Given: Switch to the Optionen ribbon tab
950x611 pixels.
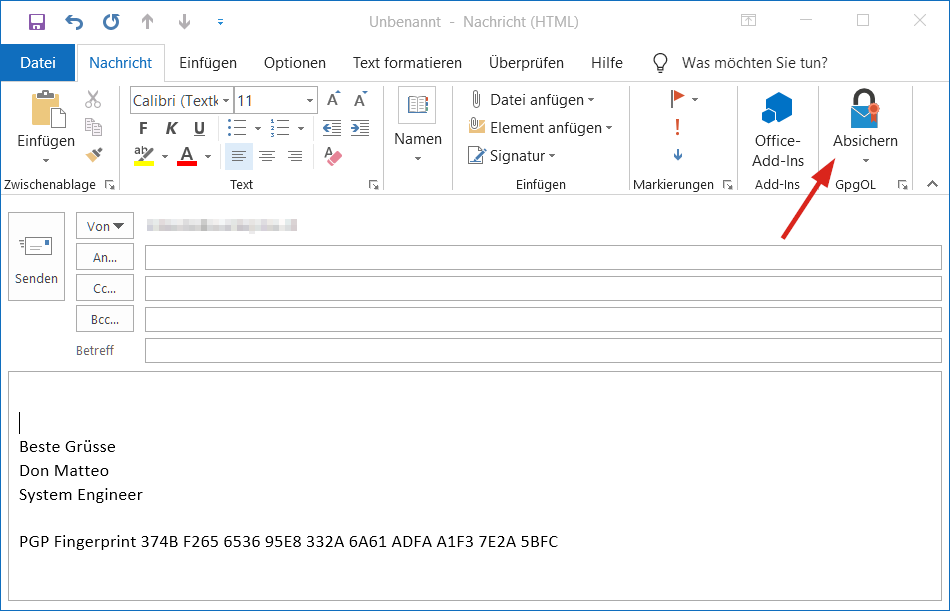Looking at the screenshot, I should coord(294,62).
